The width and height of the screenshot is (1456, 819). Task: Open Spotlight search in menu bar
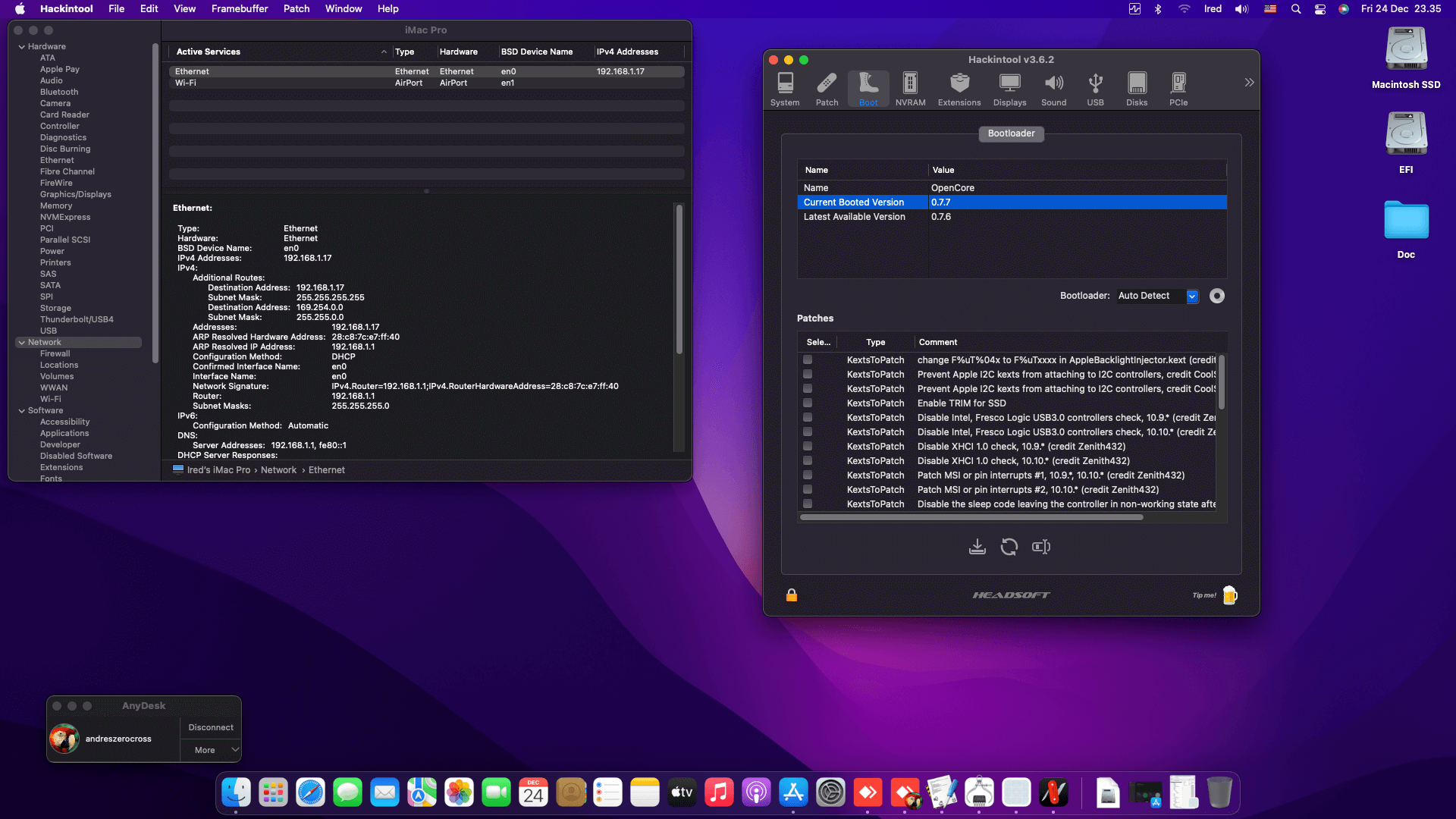(x=1296, y=9)
